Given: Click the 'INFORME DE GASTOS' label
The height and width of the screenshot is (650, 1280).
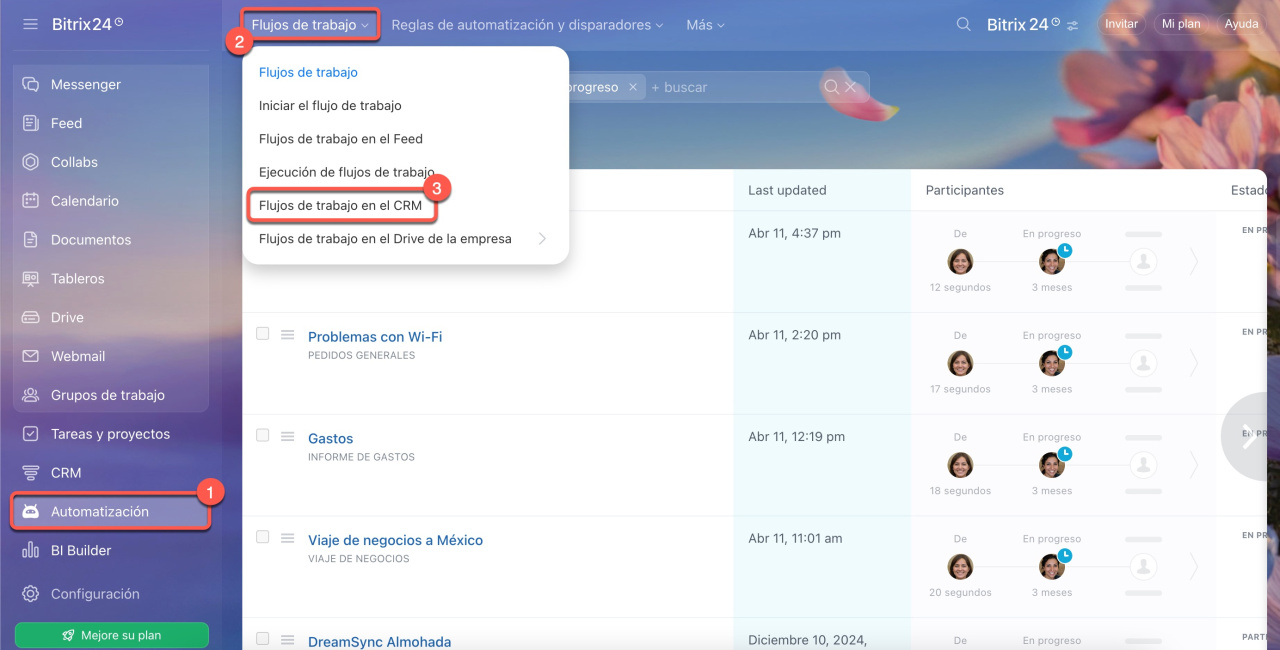Looking at the screenshot, I should click(x=361, y=457).
